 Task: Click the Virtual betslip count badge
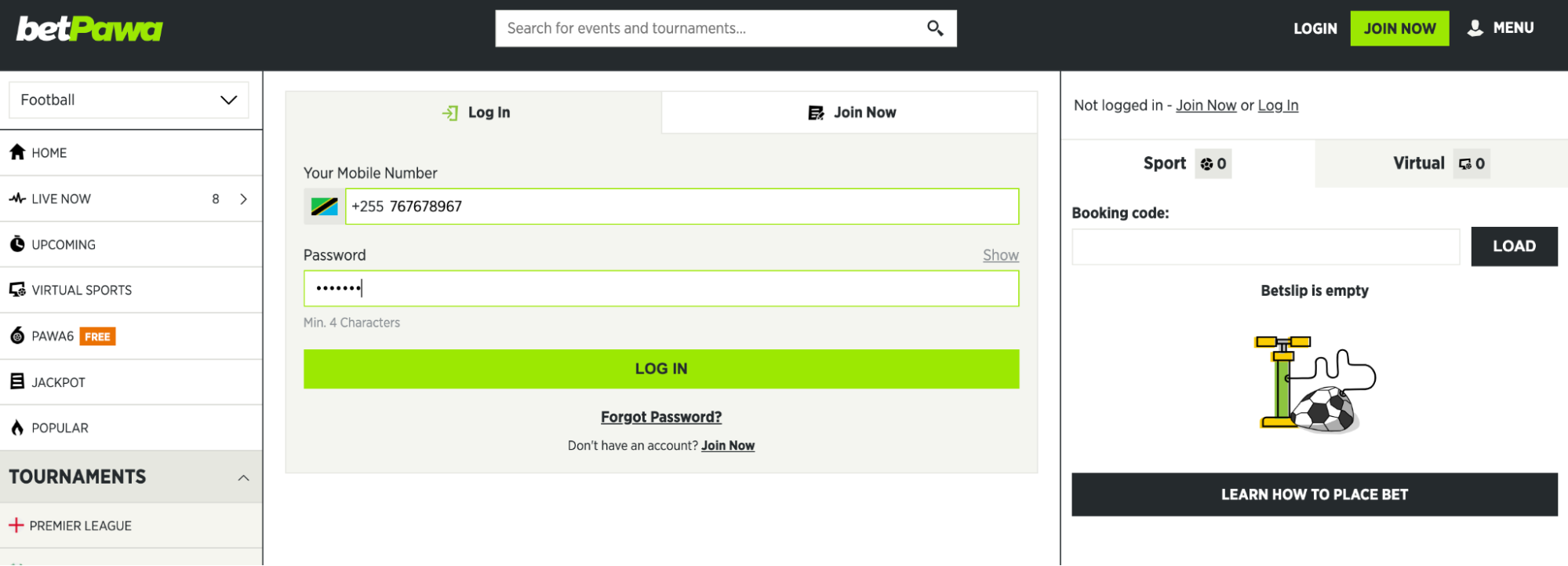[1472, 163]
